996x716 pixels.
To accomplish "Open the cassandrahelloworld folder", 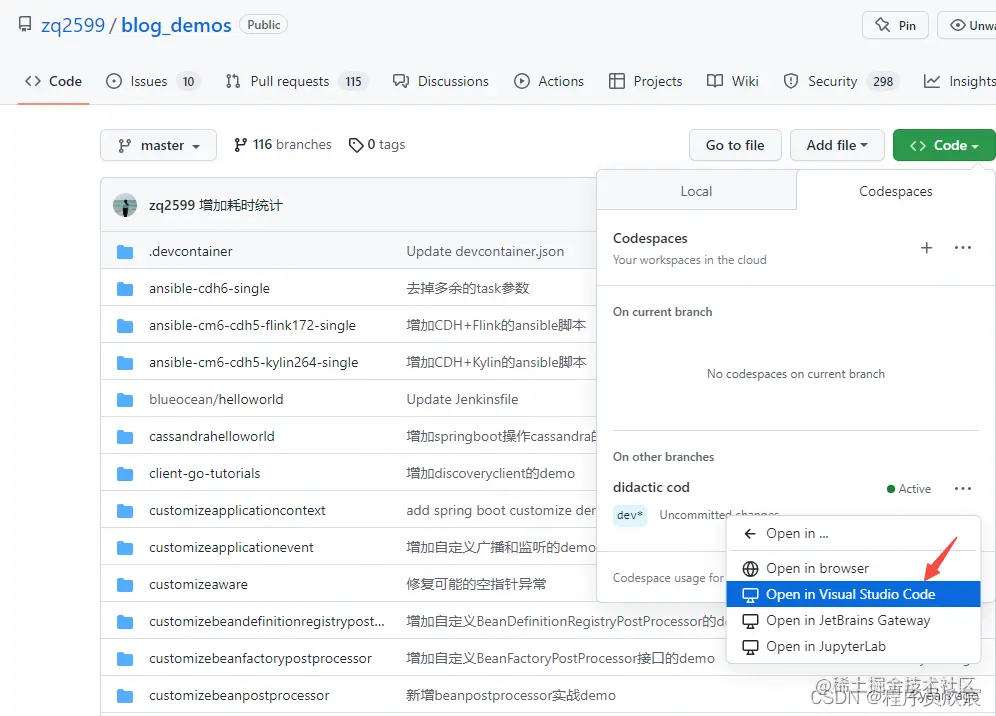I will point(212,436).
